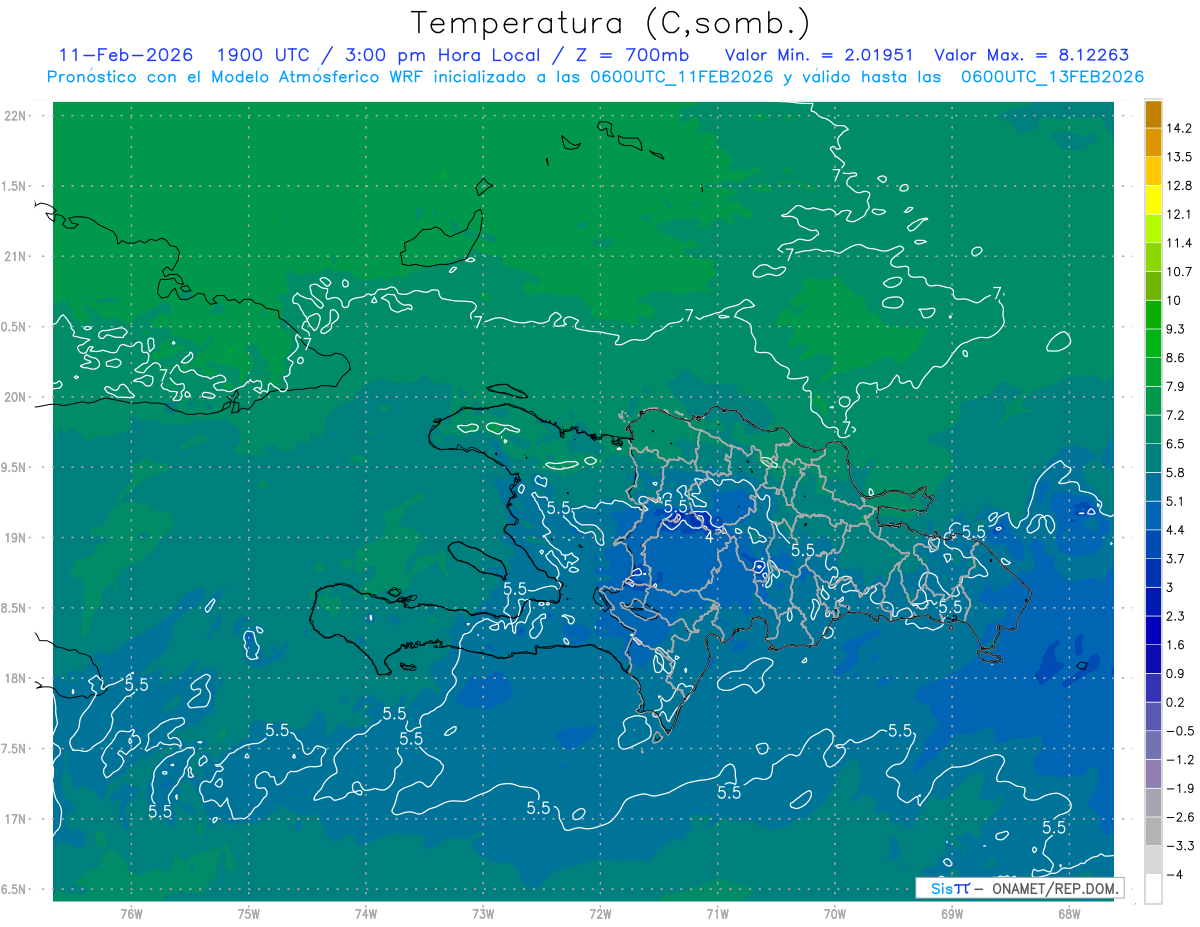
Task: Click the '74W' longitude axis label
Action: (366, 913)
